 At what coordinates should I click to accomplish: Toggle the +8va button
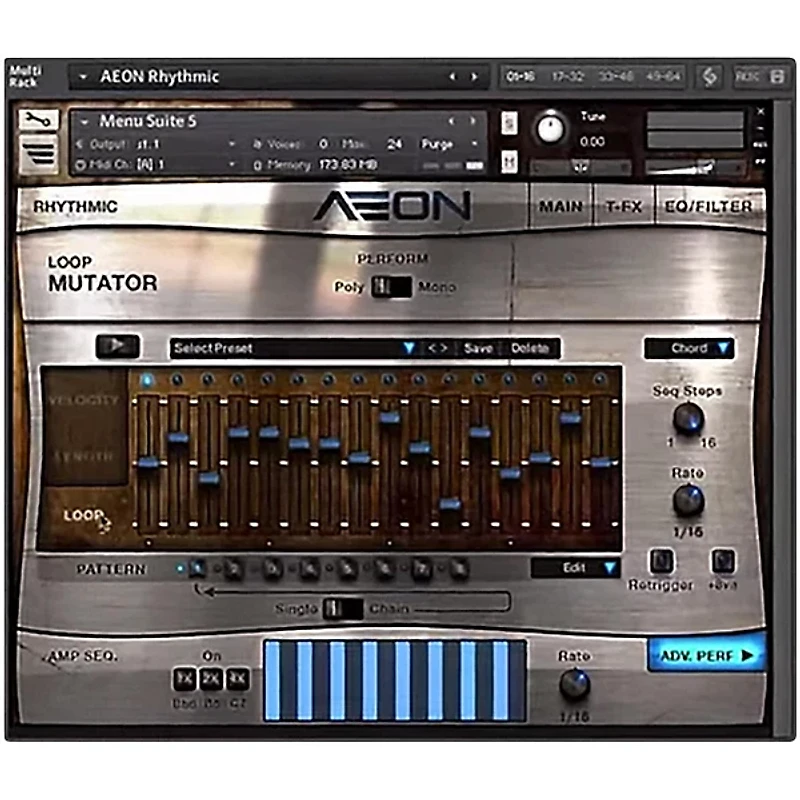click(723, 562)
